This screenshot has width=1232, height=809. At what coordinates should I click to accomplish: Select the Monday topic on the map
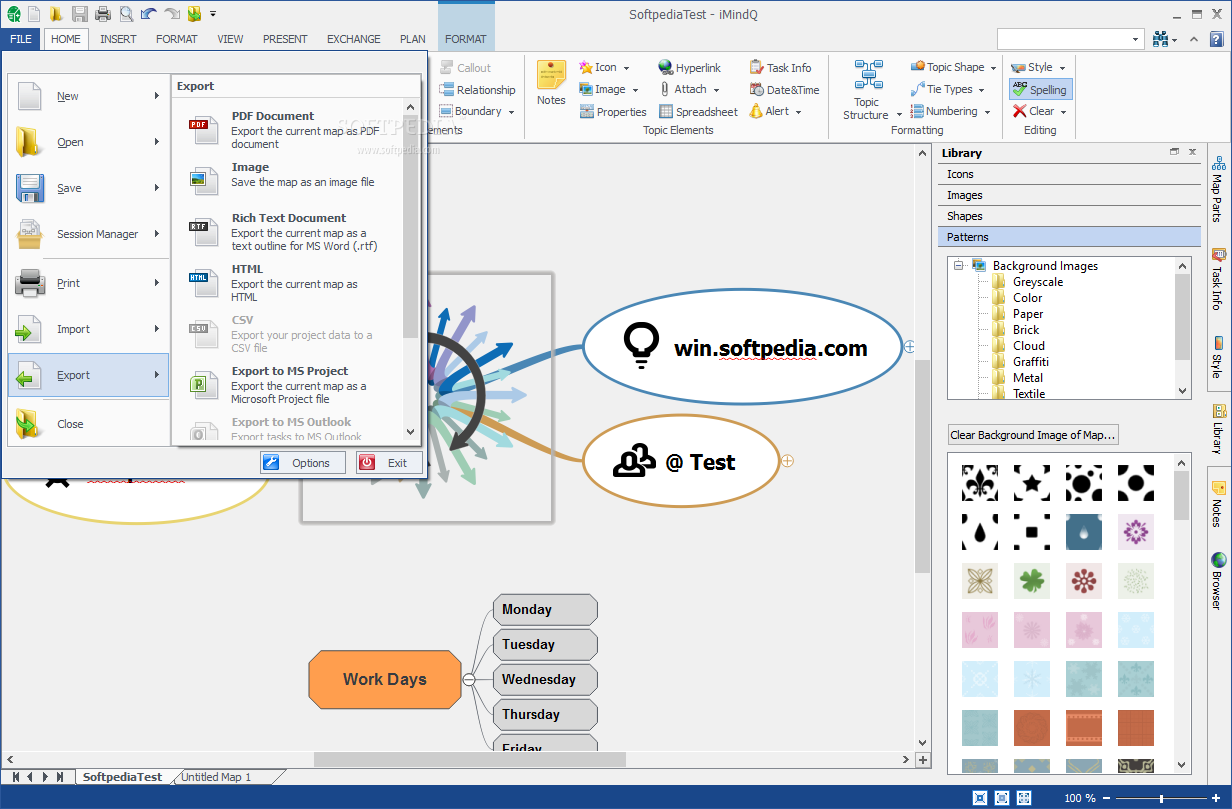coord(545,609)
